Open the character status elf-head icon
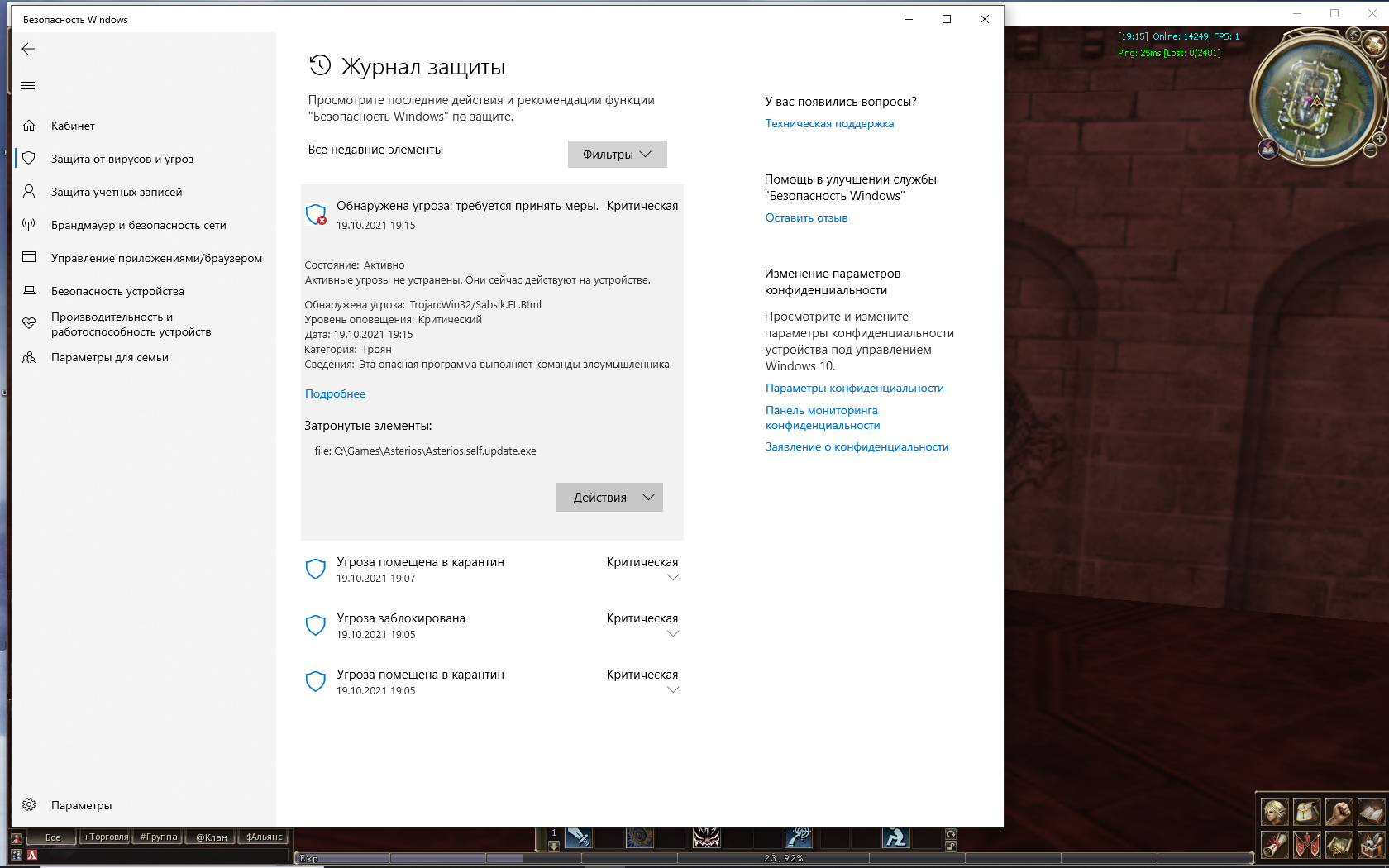Screen dimensions: 1389x868 pos(1274,813)
